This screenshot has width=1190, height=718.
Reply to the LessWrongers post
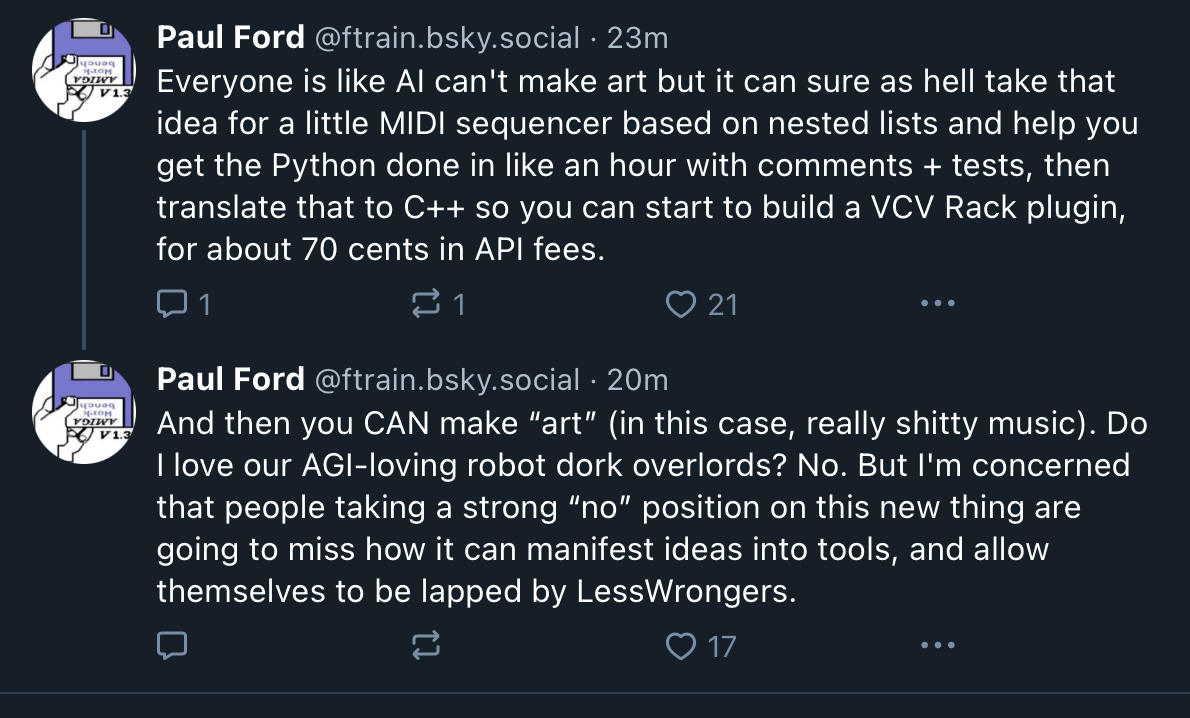click(x=173, y=646)
